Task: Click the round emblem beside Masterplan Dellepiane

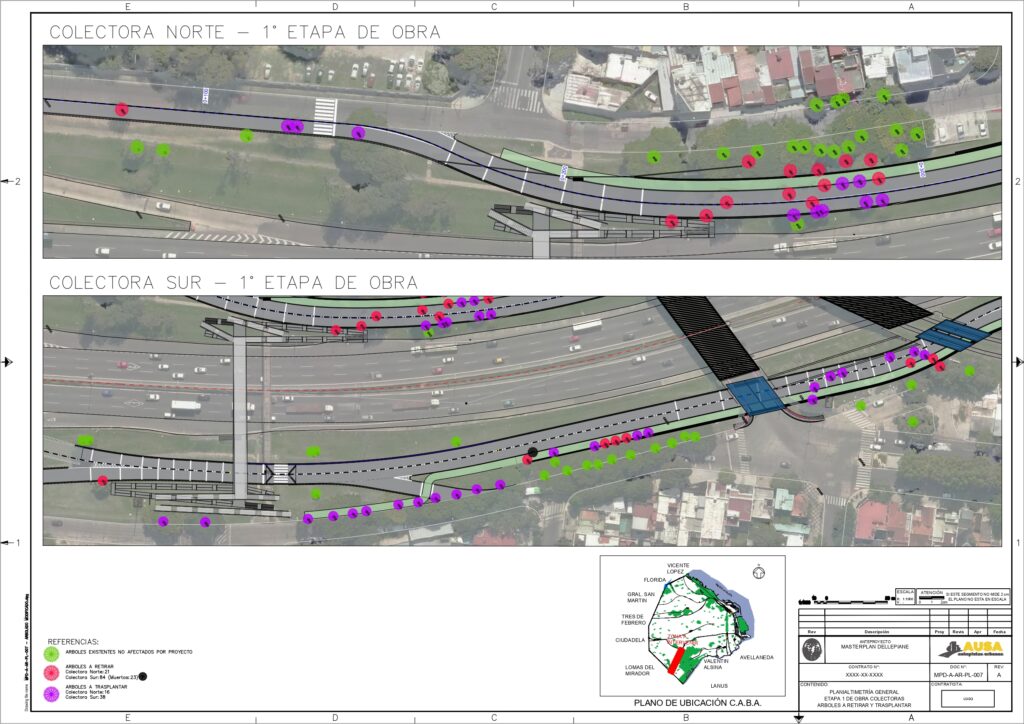Action: 812,649
